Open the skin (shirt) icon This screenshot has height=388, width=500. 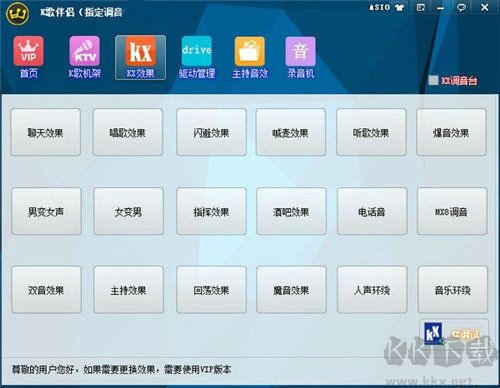coord(399,7)
